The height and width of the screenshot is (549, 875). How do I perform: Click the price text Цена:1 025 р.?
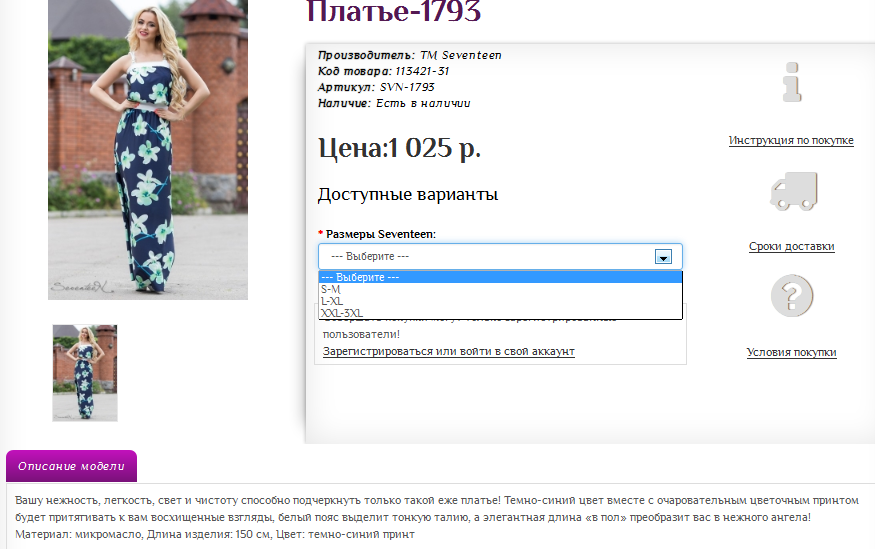tap(400, 148)
